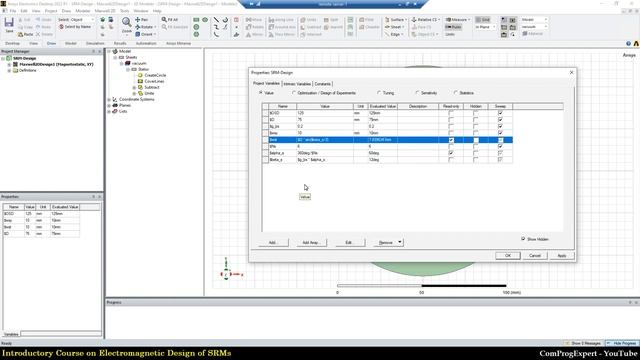Click the Fit All magnifier icon
The image size is (640, 360).
click(164, 20)
